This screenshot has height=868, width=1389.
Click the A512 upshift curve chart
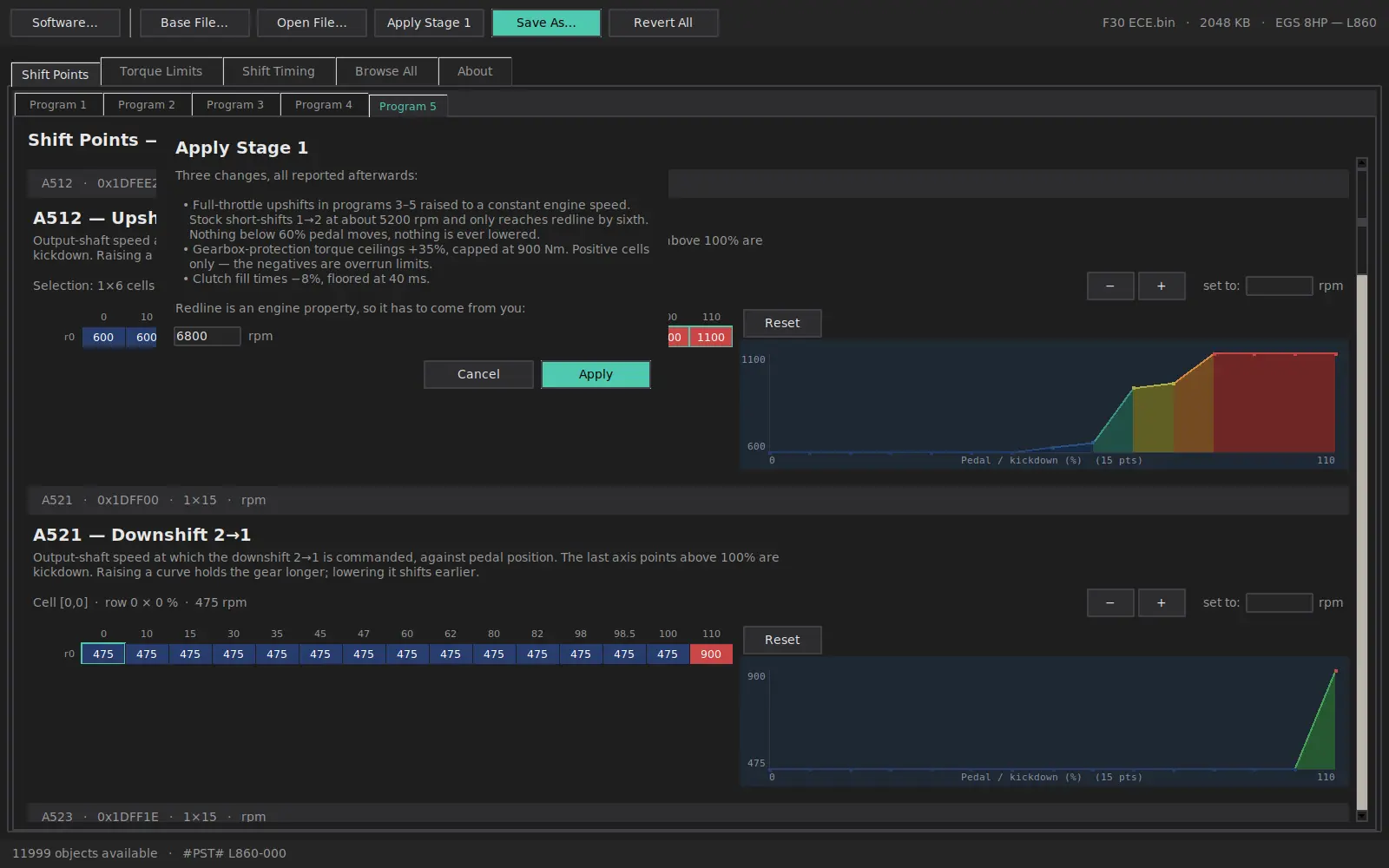click(x=1043, y=404)
